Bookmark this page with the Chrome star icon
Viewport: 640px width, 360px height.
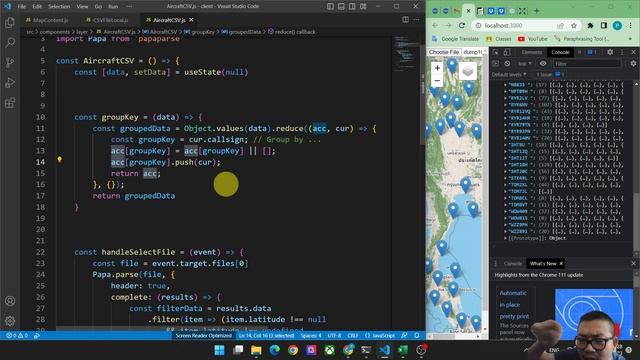coord(574,26)
